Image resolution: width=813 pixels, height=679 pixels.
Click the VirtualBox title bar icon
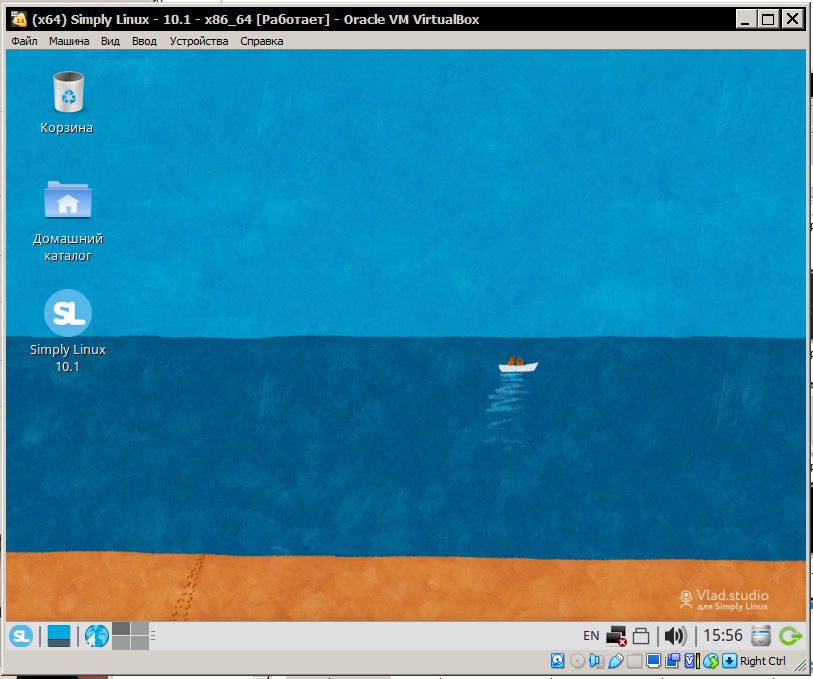point(19,19)
